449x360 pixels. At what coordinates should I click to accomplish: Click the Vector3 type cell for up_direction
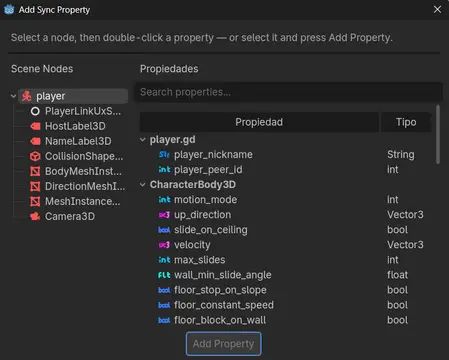[405, 215]
